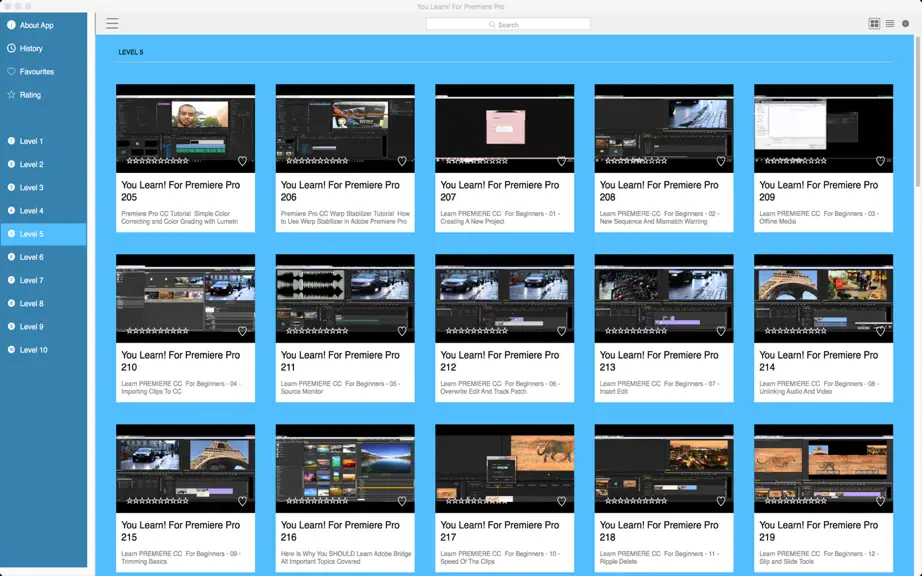Open title 'You Learn! For Premiere Pro 213'
The height and width of the screenshot is (576, 922).
[659, 361]
